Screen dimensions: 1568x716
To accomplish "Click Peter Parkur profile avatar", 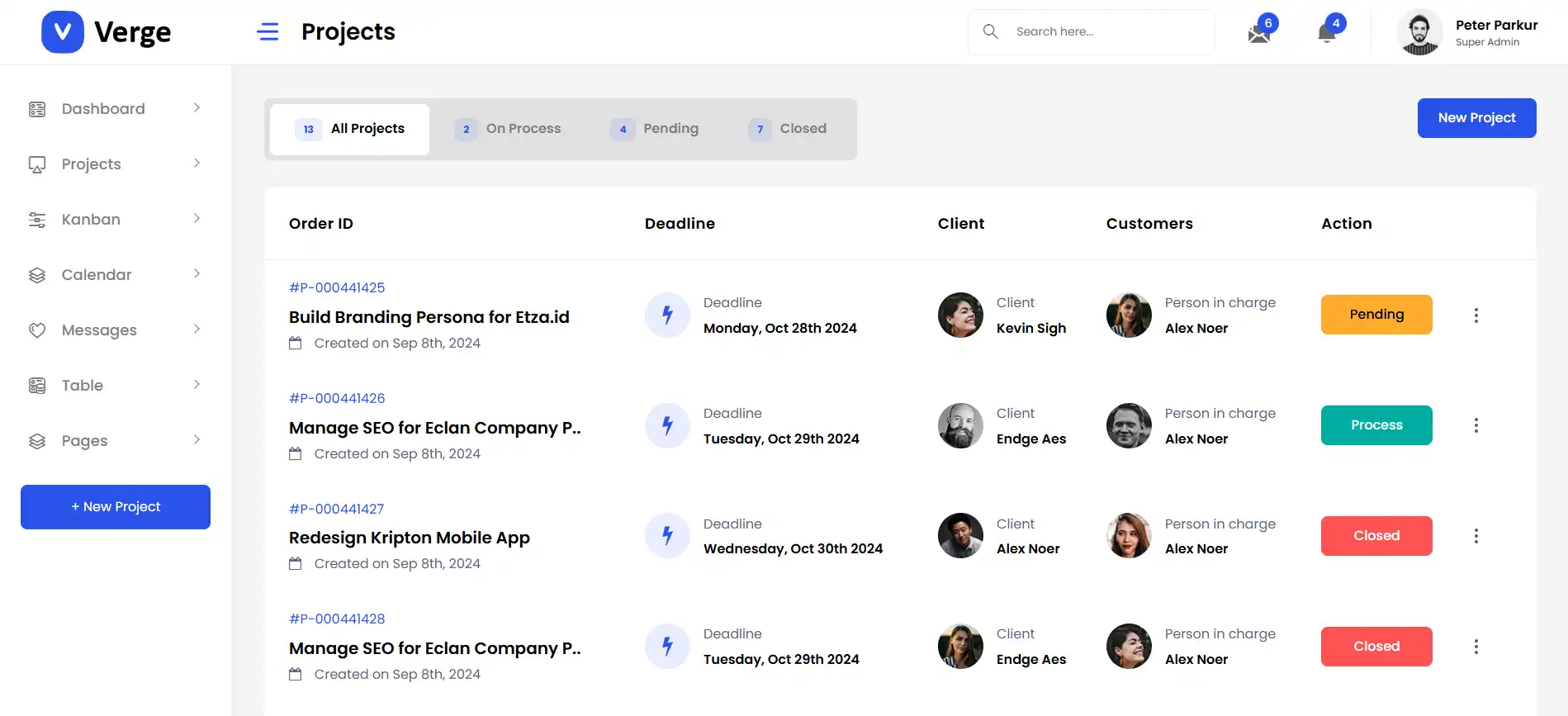I will point(1419,32).
